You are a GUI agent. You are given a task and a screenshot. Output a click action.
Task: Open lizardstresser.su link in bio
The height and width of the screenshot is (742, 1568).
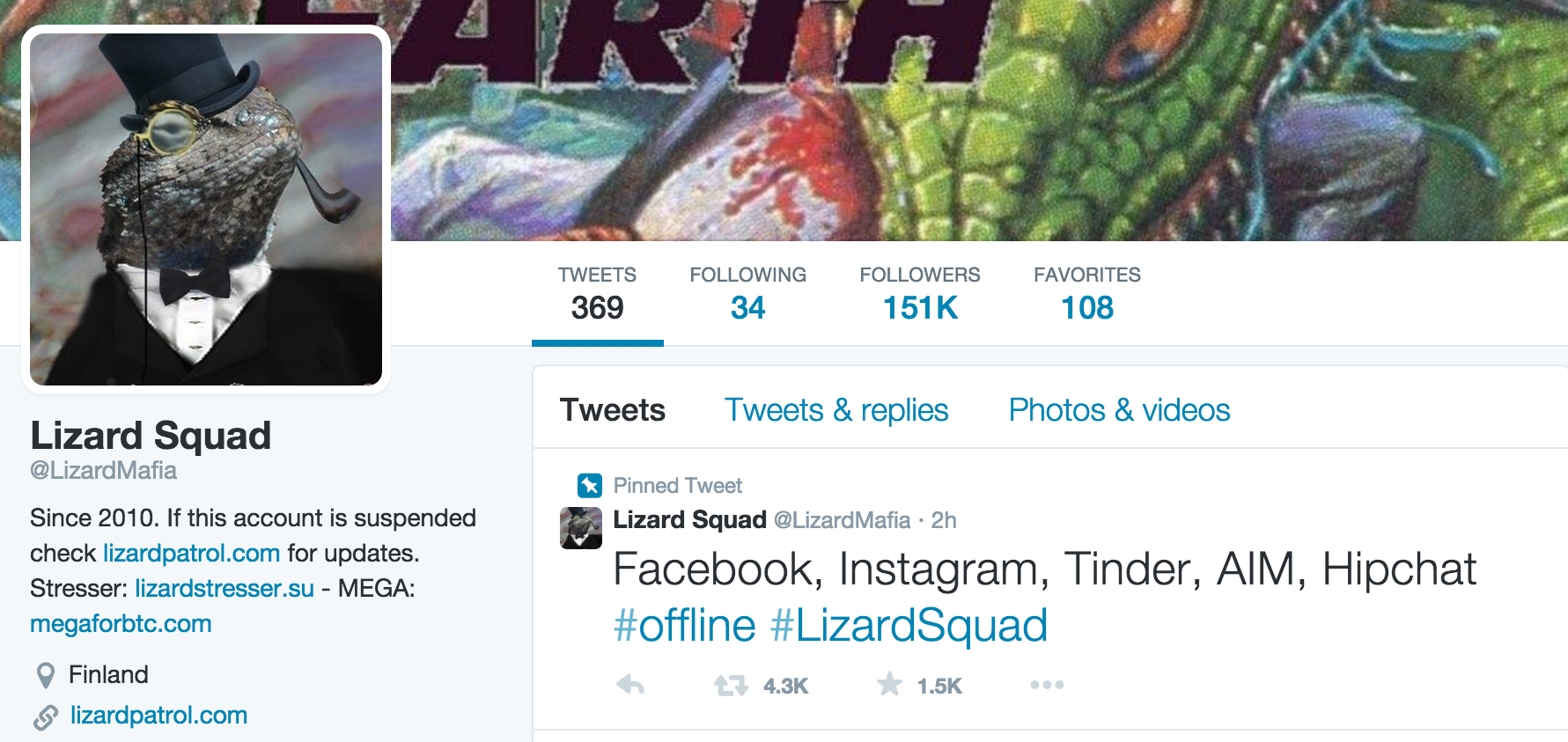click(x=225, y=589)
